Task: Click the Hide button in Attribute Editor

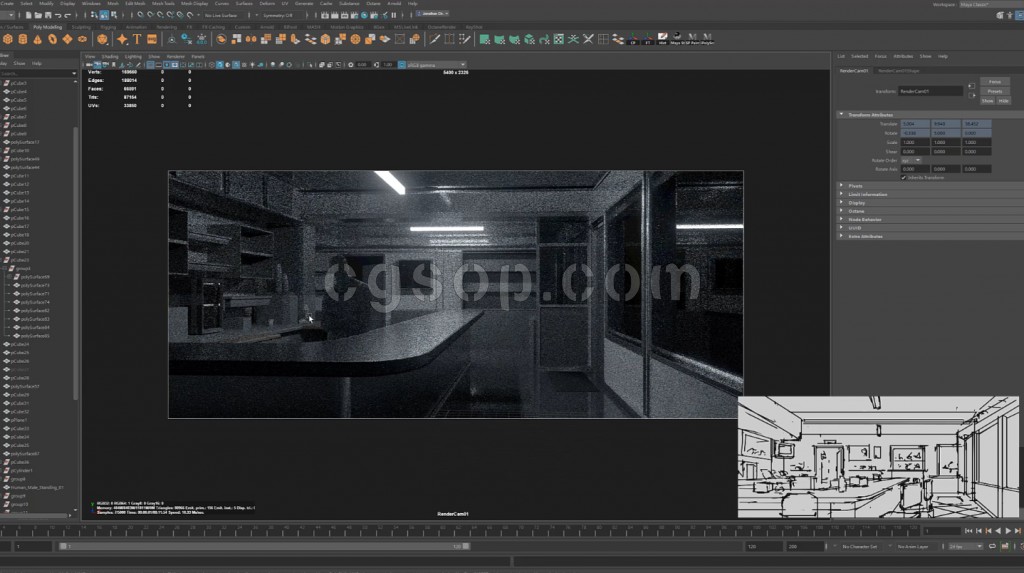Action: coord(1003,101)
